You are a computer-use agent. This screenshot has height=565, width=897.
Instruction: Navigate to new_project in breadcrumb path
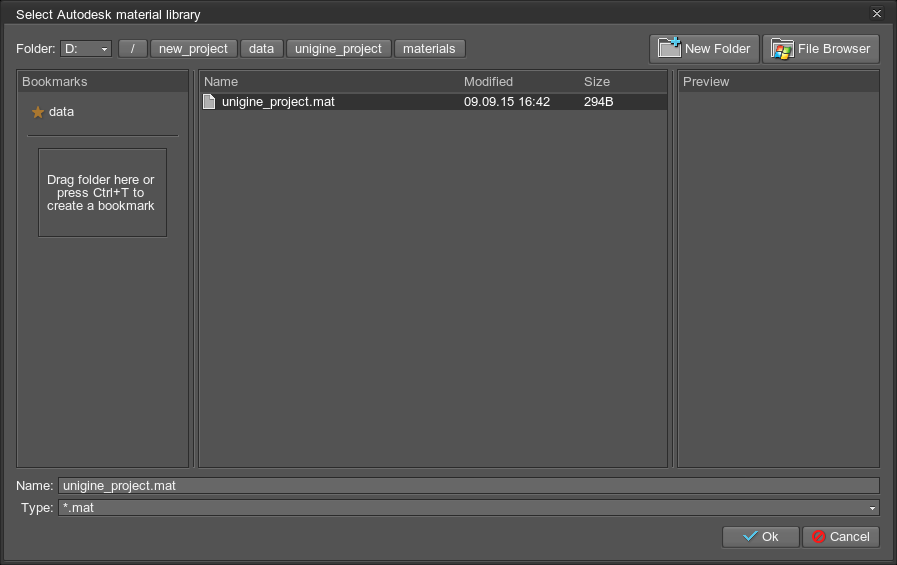(194, 48)
